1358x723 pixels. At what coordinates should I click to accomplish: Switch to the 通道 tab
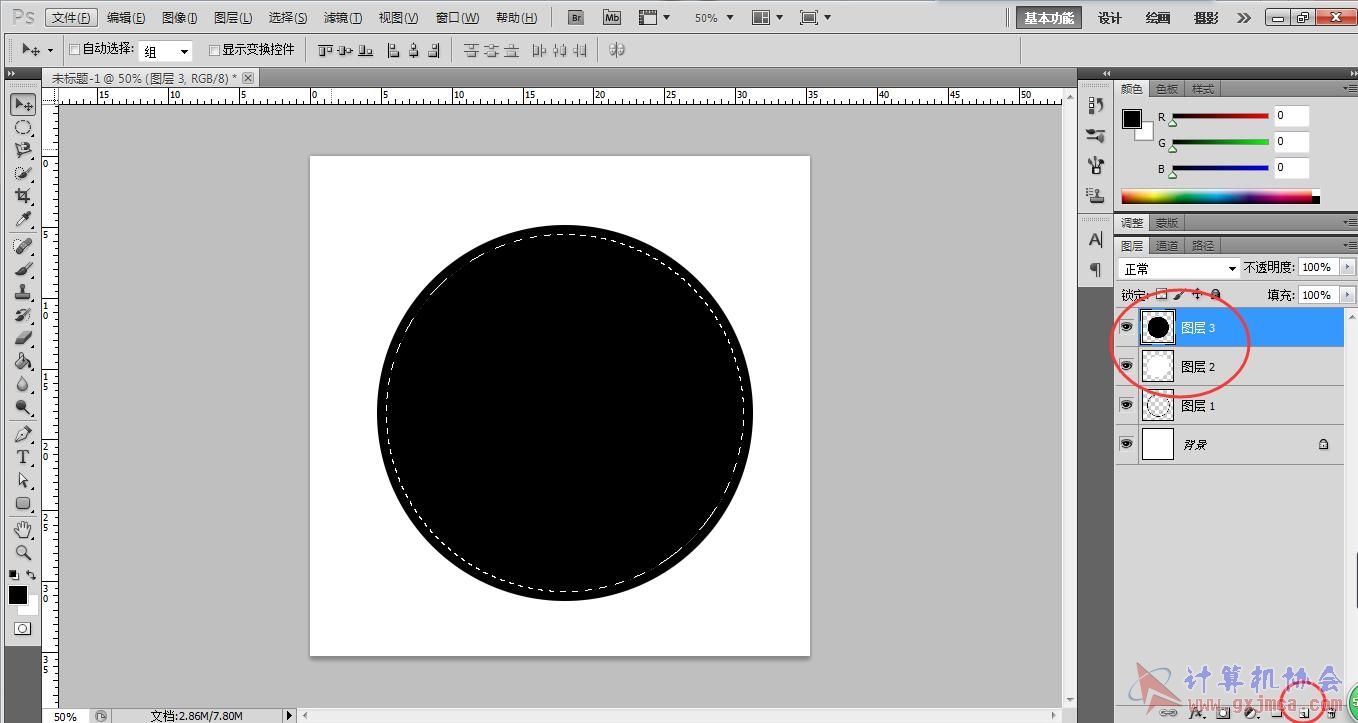pyautogui.click(x=1167, y=245)
